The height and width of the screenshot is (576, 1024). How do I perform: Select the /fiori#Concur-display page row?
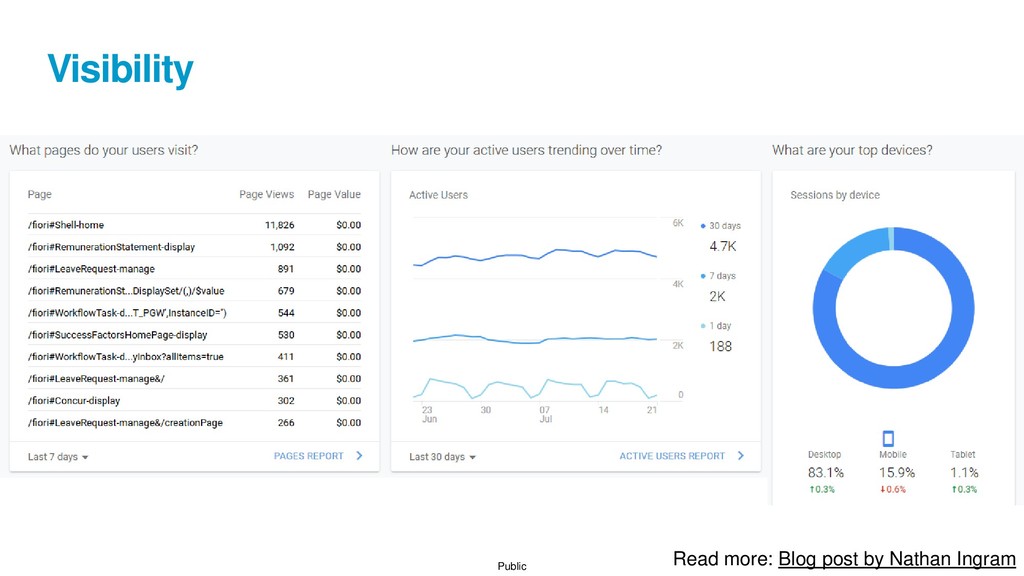[x=194, y=400]
